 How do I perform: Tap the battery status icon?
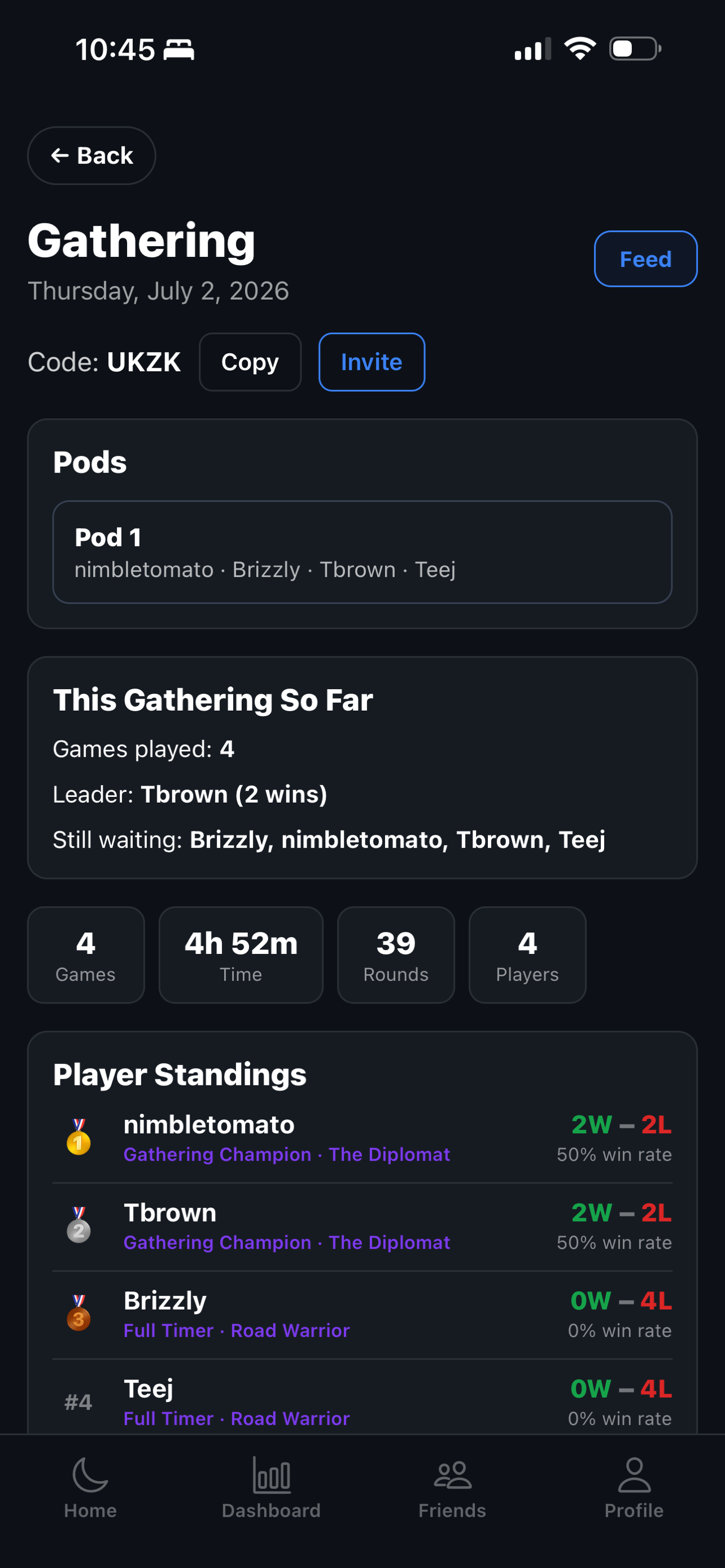(636, 49)
